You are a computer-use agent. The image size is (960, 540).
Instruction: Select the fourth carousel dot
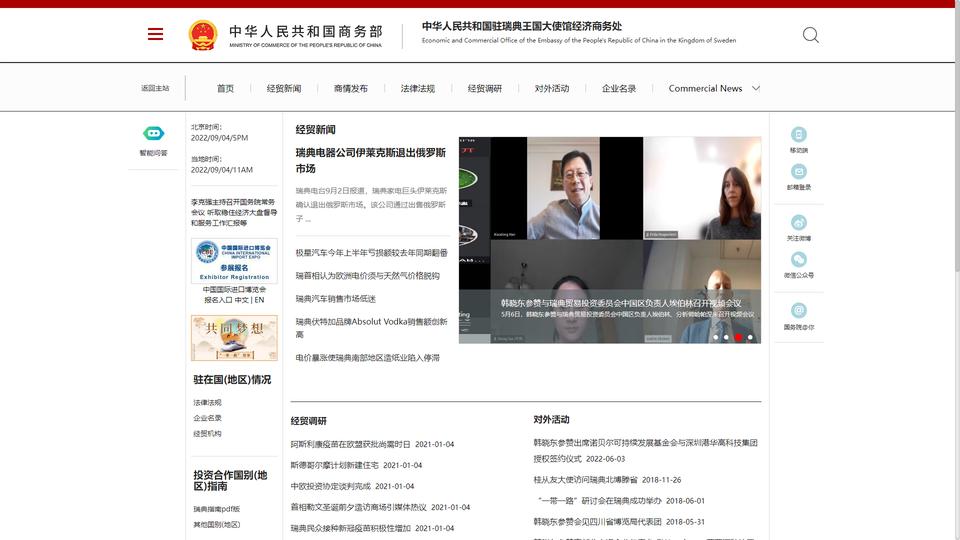tap(750, 337)
